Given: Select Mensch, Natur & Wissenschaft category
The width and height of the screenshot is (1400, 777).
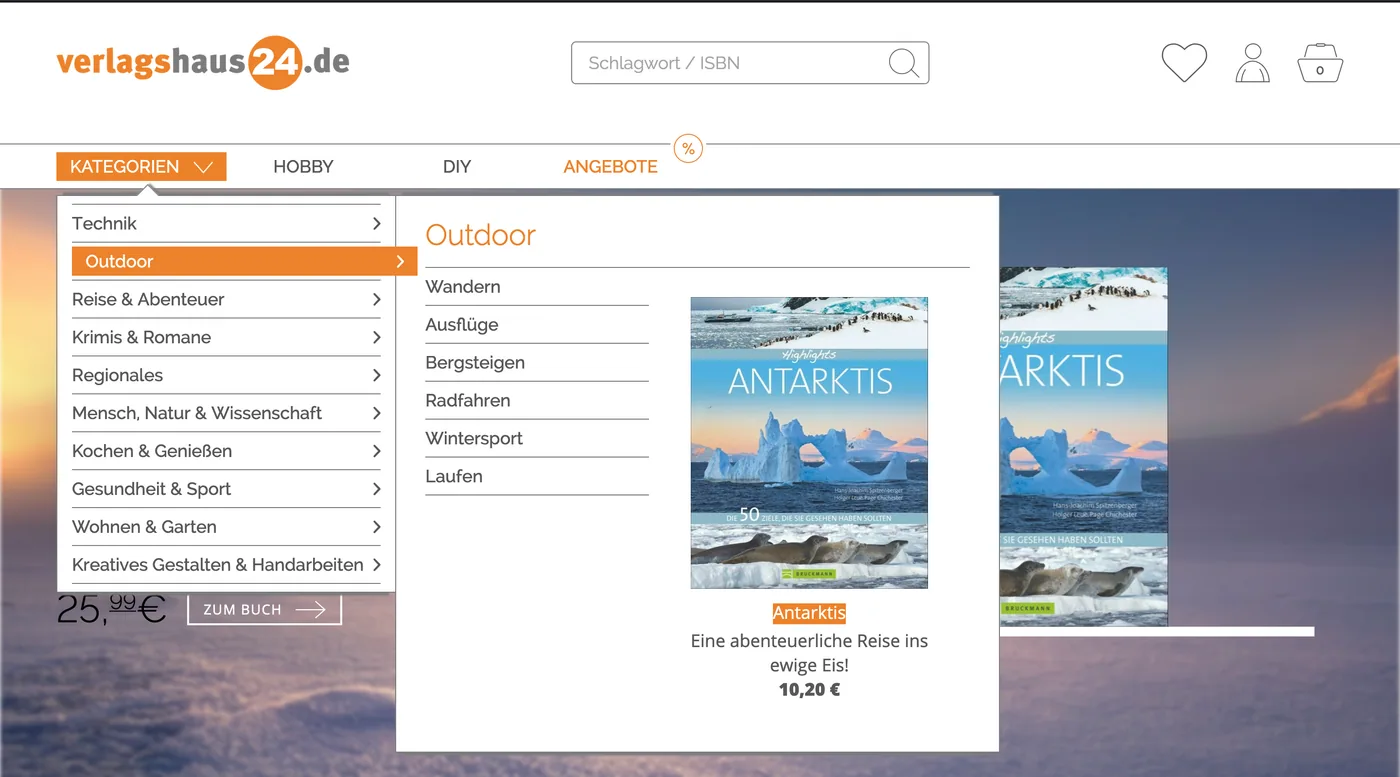Looking at the screenshot, I should pos(226,414).
